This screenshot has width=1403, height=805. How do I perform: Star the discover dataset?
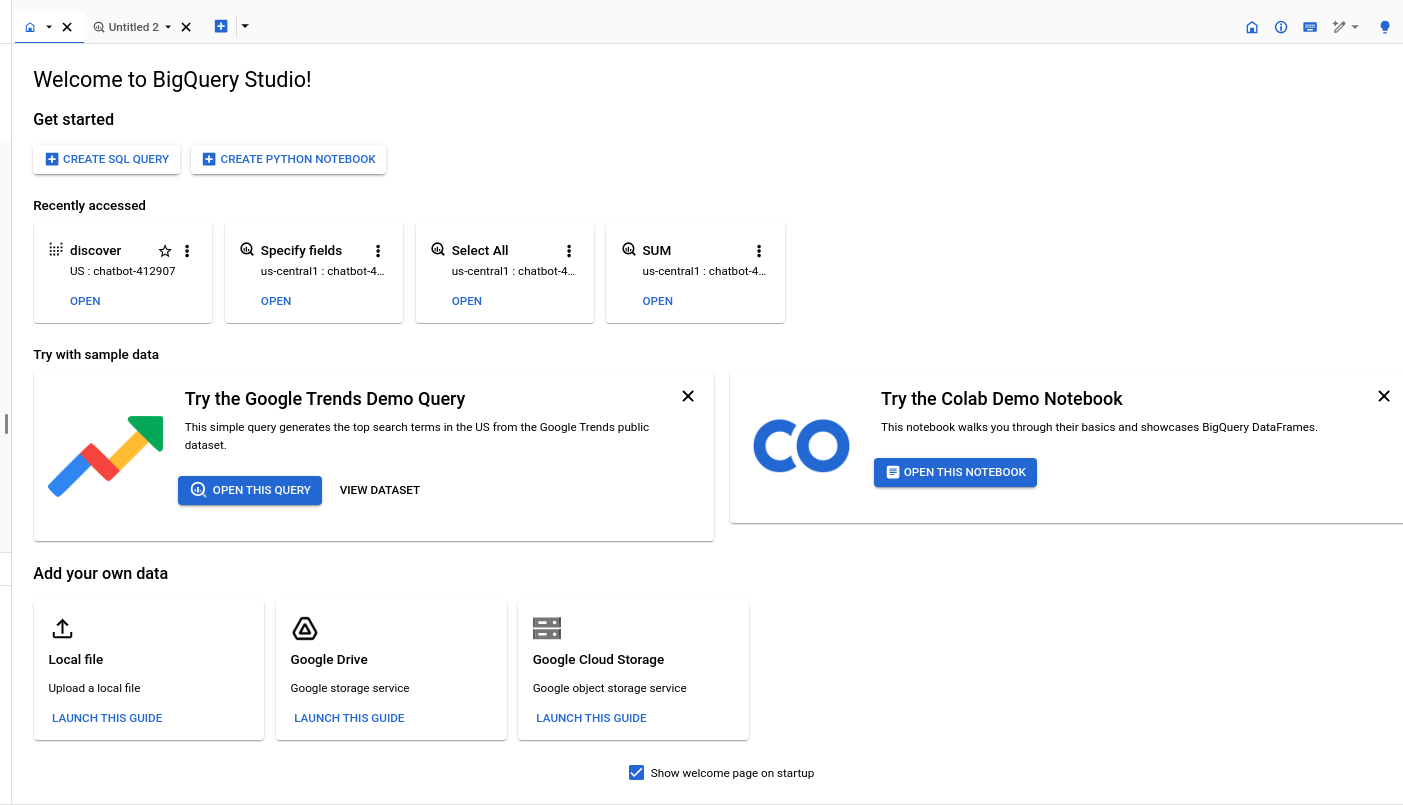click(165, 251)
